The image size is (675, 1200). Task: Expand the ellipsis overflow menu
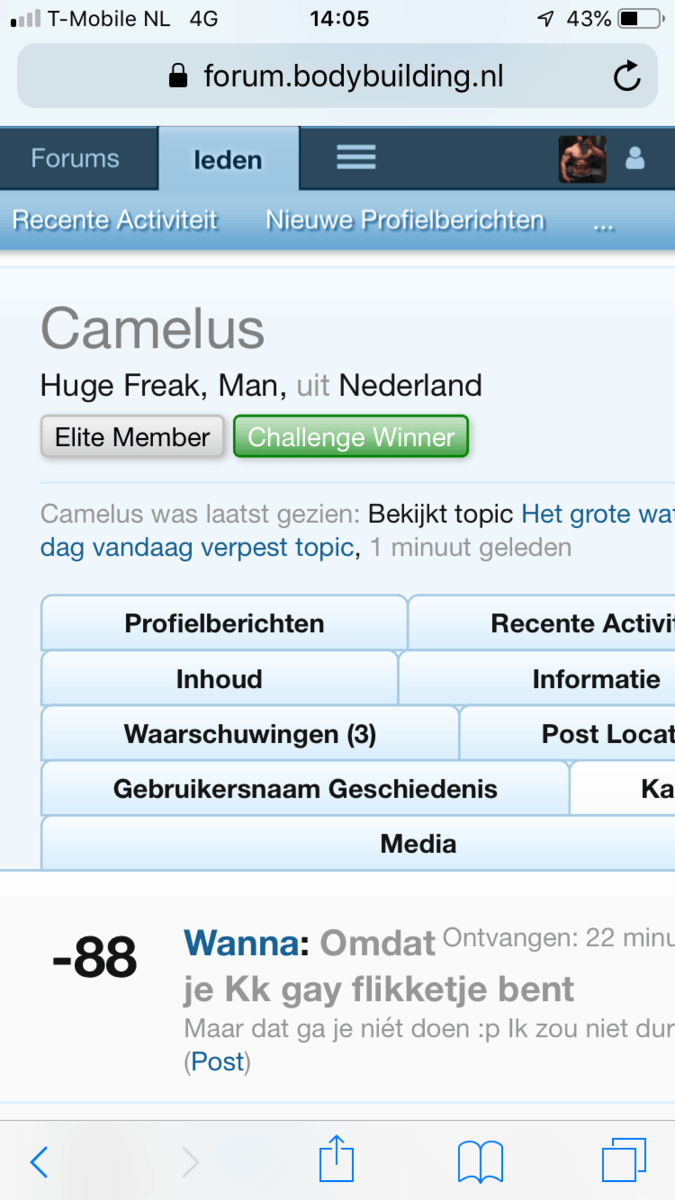[x=603, y=222]
